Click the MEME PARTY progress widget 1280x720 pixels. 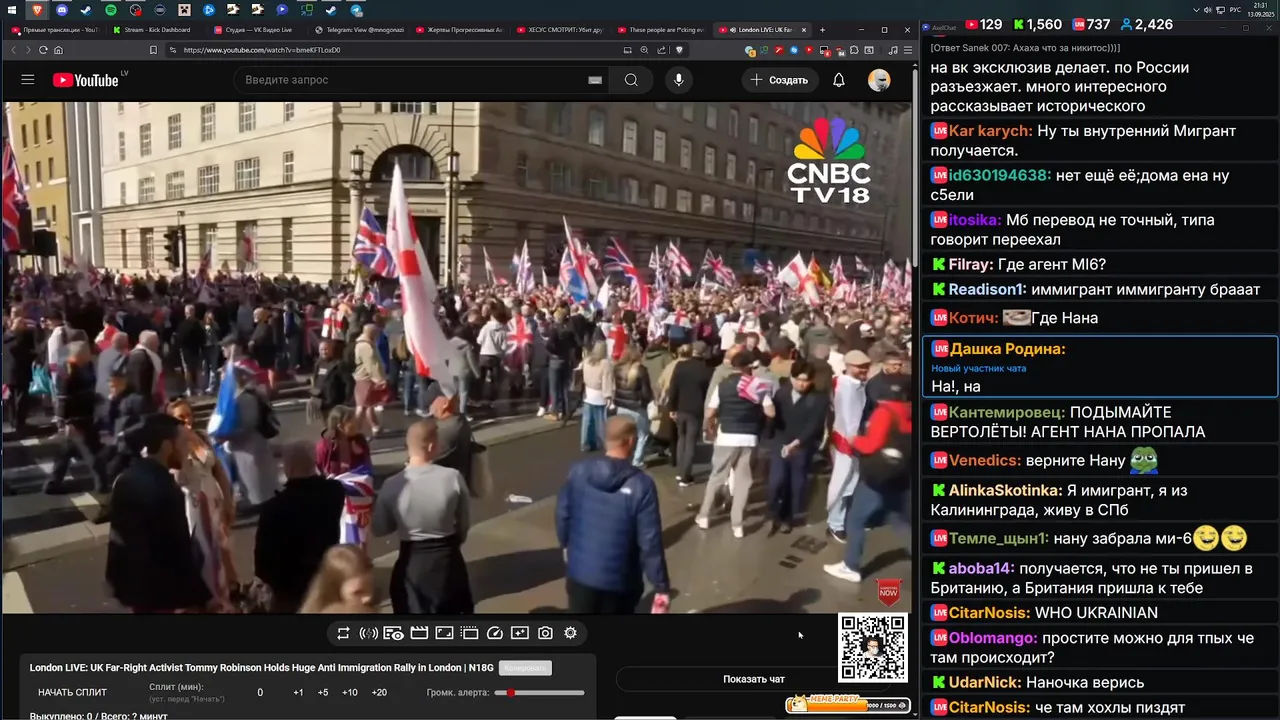click(x=847, y=704)
